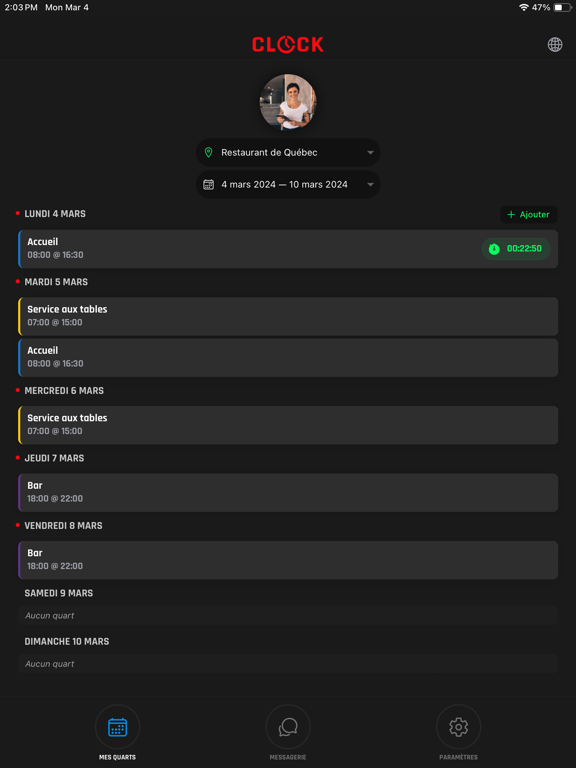
Task: Expand the date range dropdown arrow
Action: coord(370,185)
